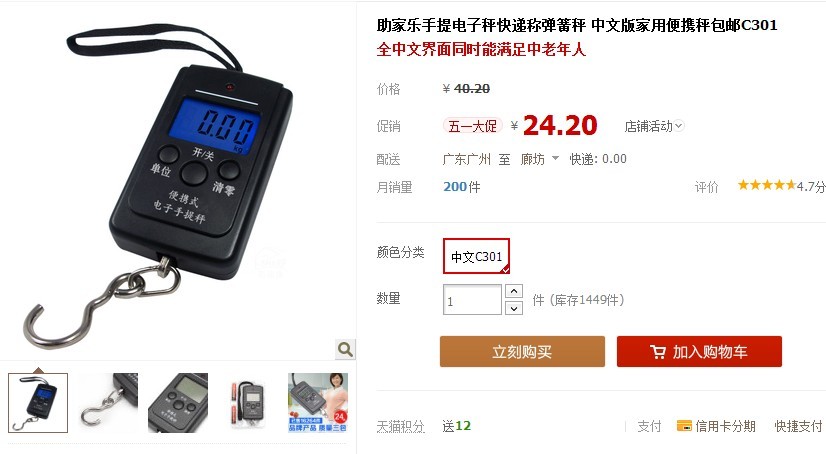The width and height of the screenshot is (826, 454).
Task: Select the hook close-up thumbnail
Action: pyautogui.click(x=108, y=403)
